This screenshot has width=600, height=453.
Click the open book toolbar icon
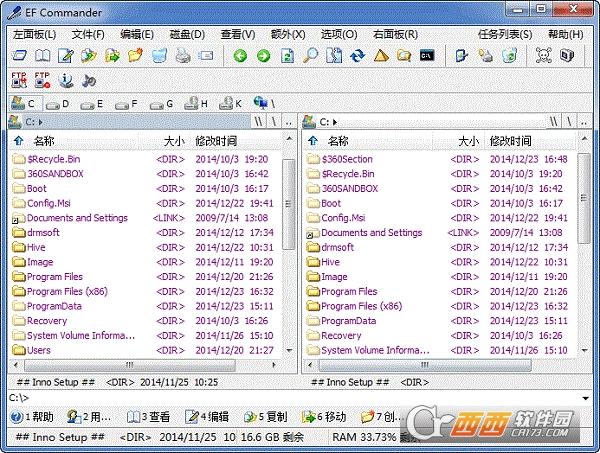click(42, 56)
